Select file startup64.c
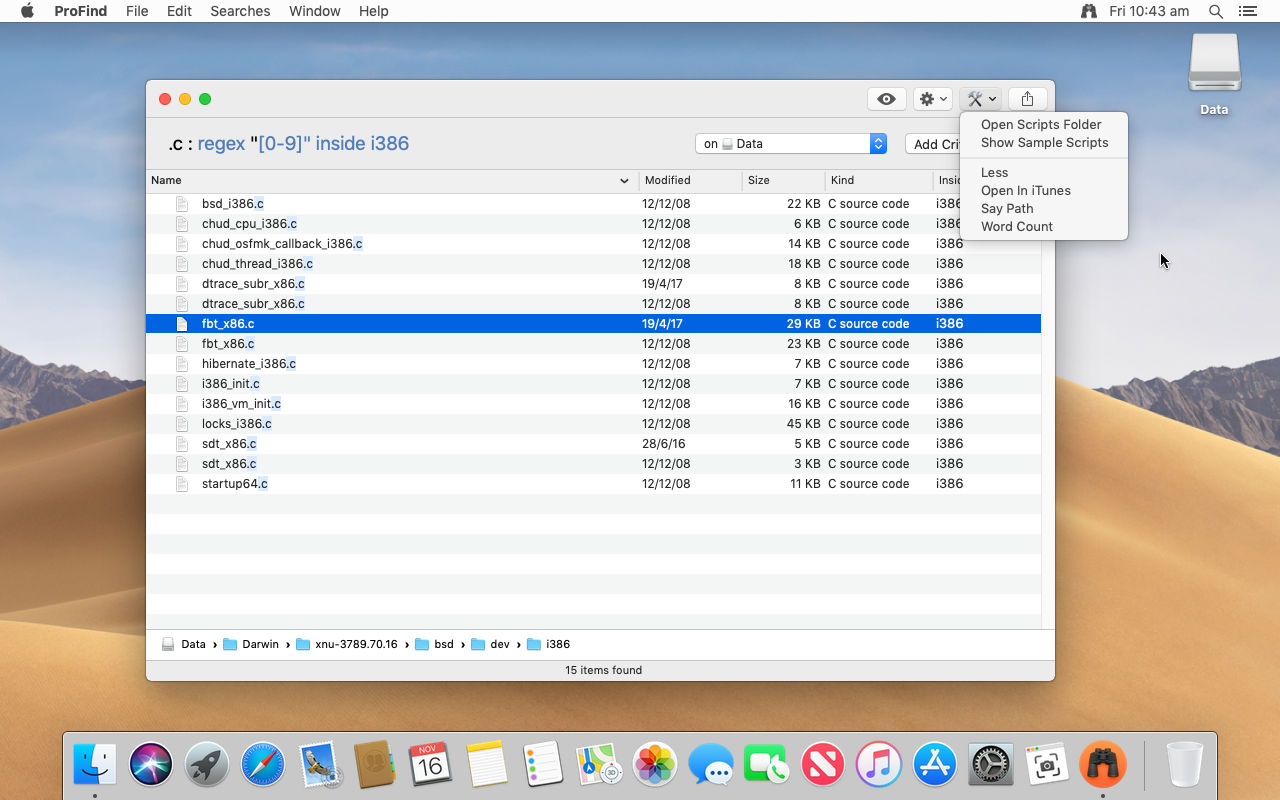This screenshot has height=800, width=1280. point(593,483)
